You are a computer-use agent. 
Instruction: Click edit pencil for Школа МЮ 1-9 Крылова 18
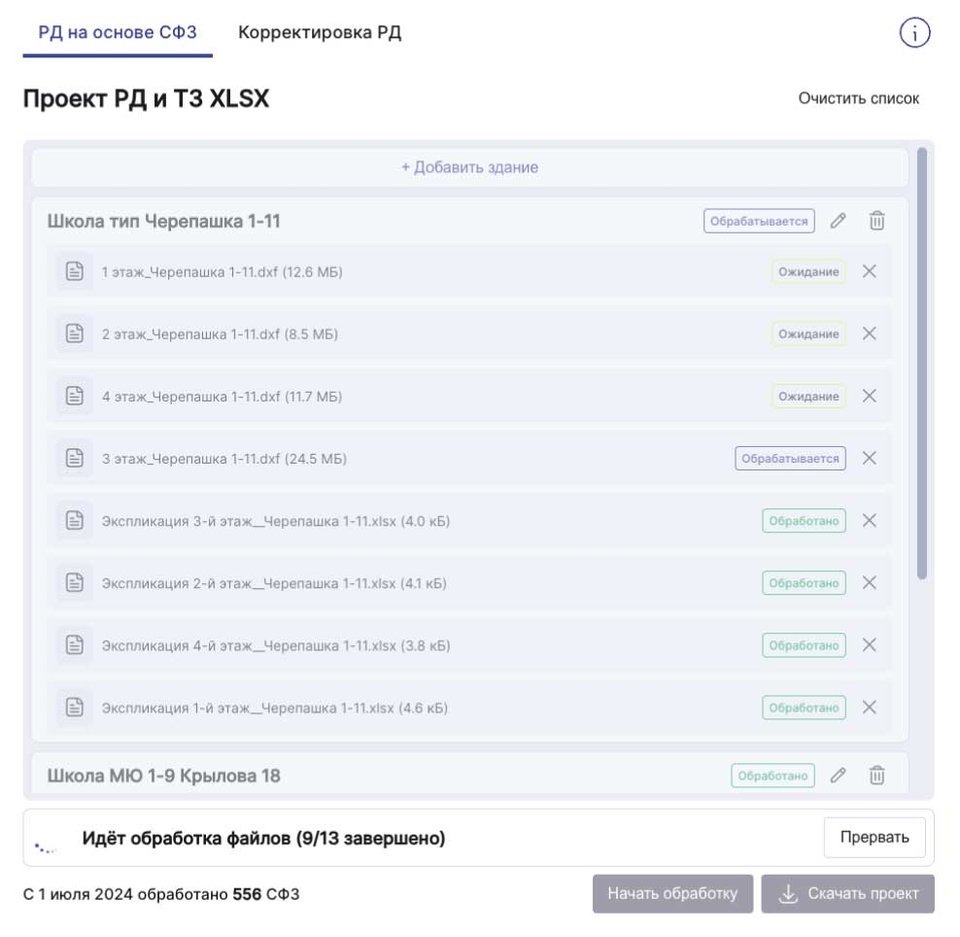(838, 775)
